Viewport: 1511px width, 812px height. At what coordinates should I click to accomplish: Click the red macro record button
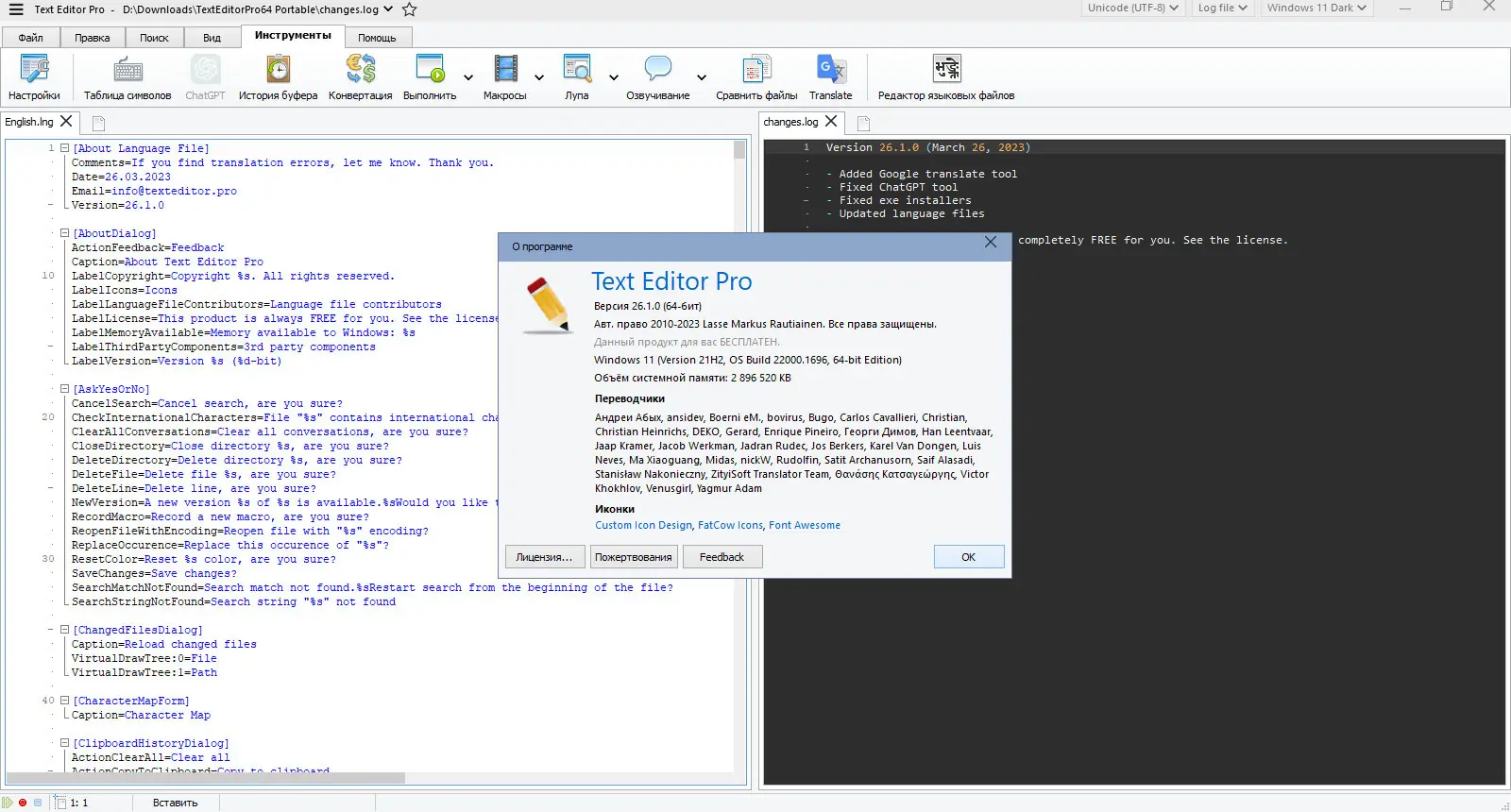click(x=23, y=803)
